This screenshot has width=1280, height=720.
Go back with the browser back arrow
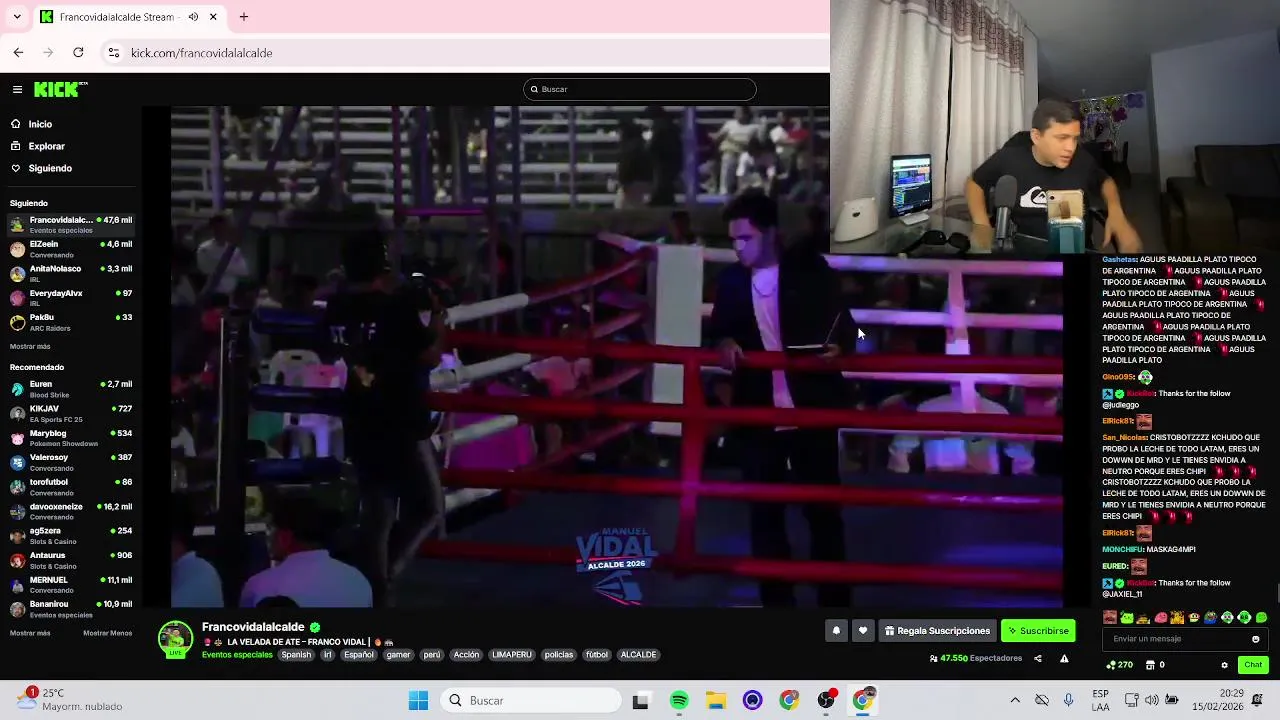pyautogui.click(x=18, y=52)
